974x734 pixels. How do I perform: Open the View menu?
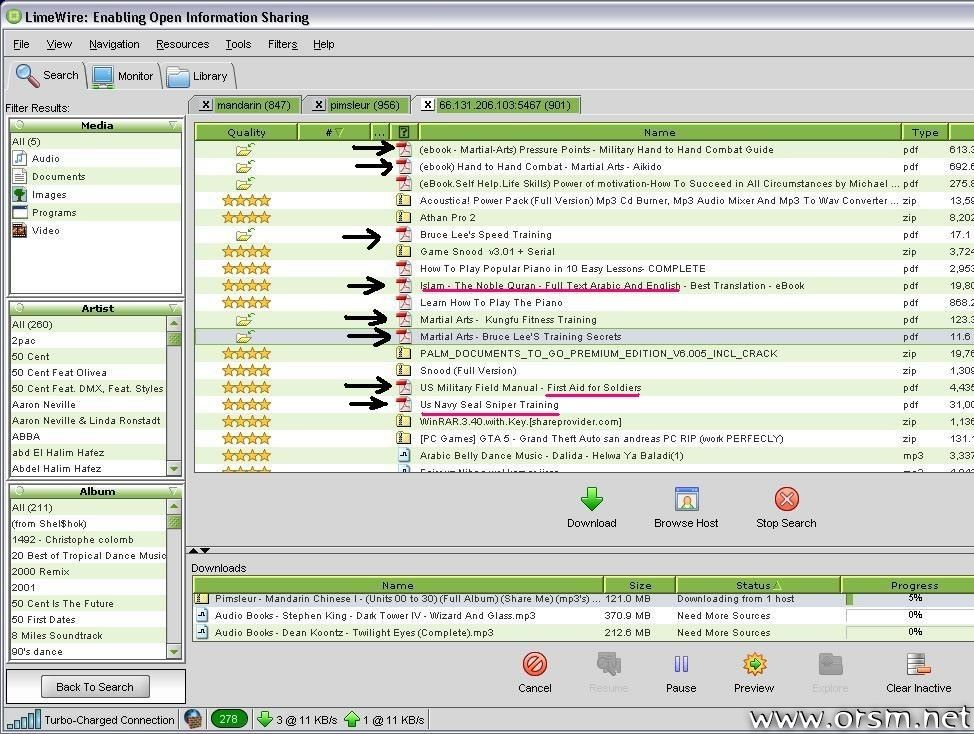(x=59, y=44)
